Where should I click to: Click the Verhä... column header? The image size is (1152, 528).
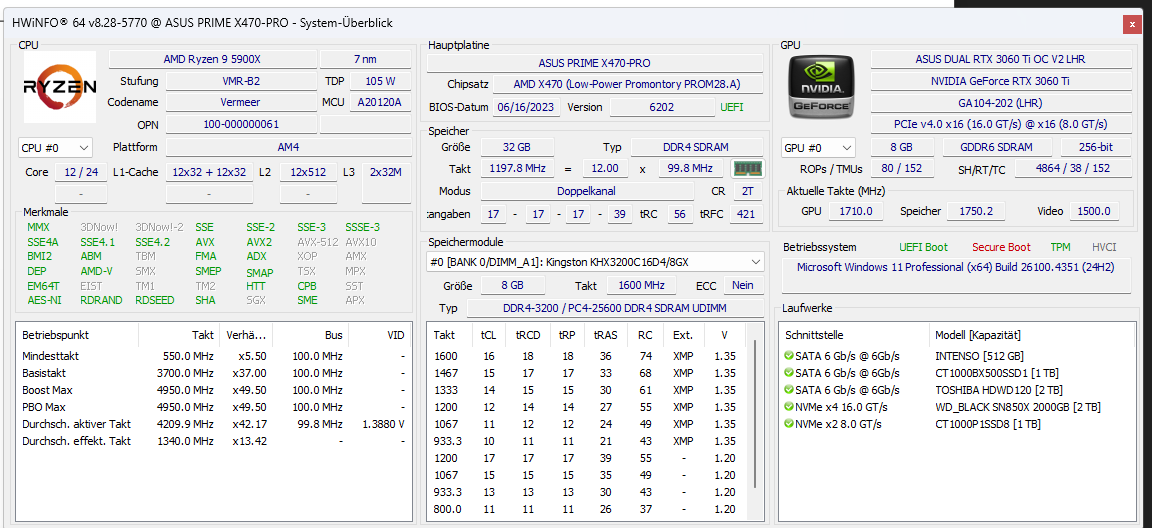click(246, 335)
